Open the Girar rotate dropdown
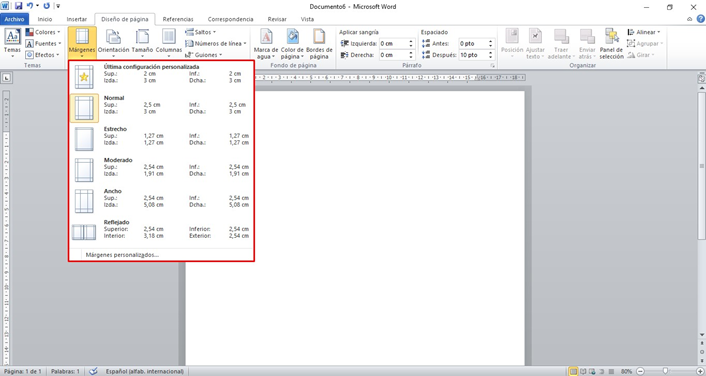The image size is (706, 376). point(641,55)
